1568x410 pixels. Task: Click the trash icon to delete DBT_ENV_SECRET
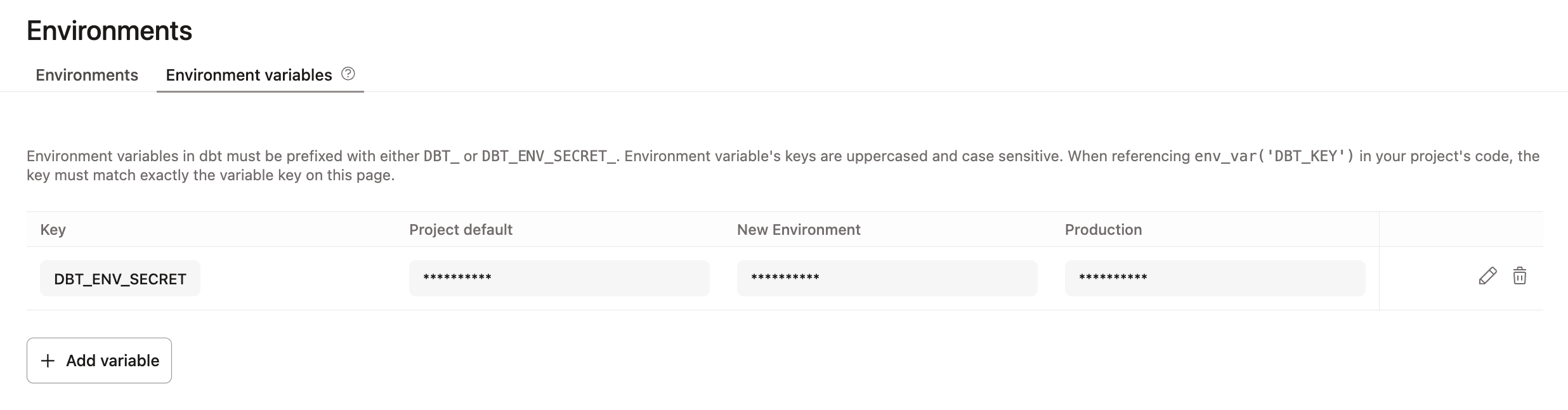[x=1520, y=277]
